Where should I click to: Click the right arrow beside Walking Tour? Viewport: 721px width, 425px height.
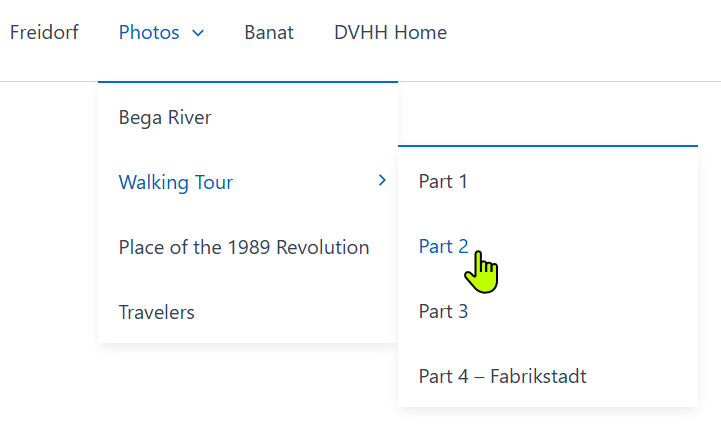[x=382, y=181]
